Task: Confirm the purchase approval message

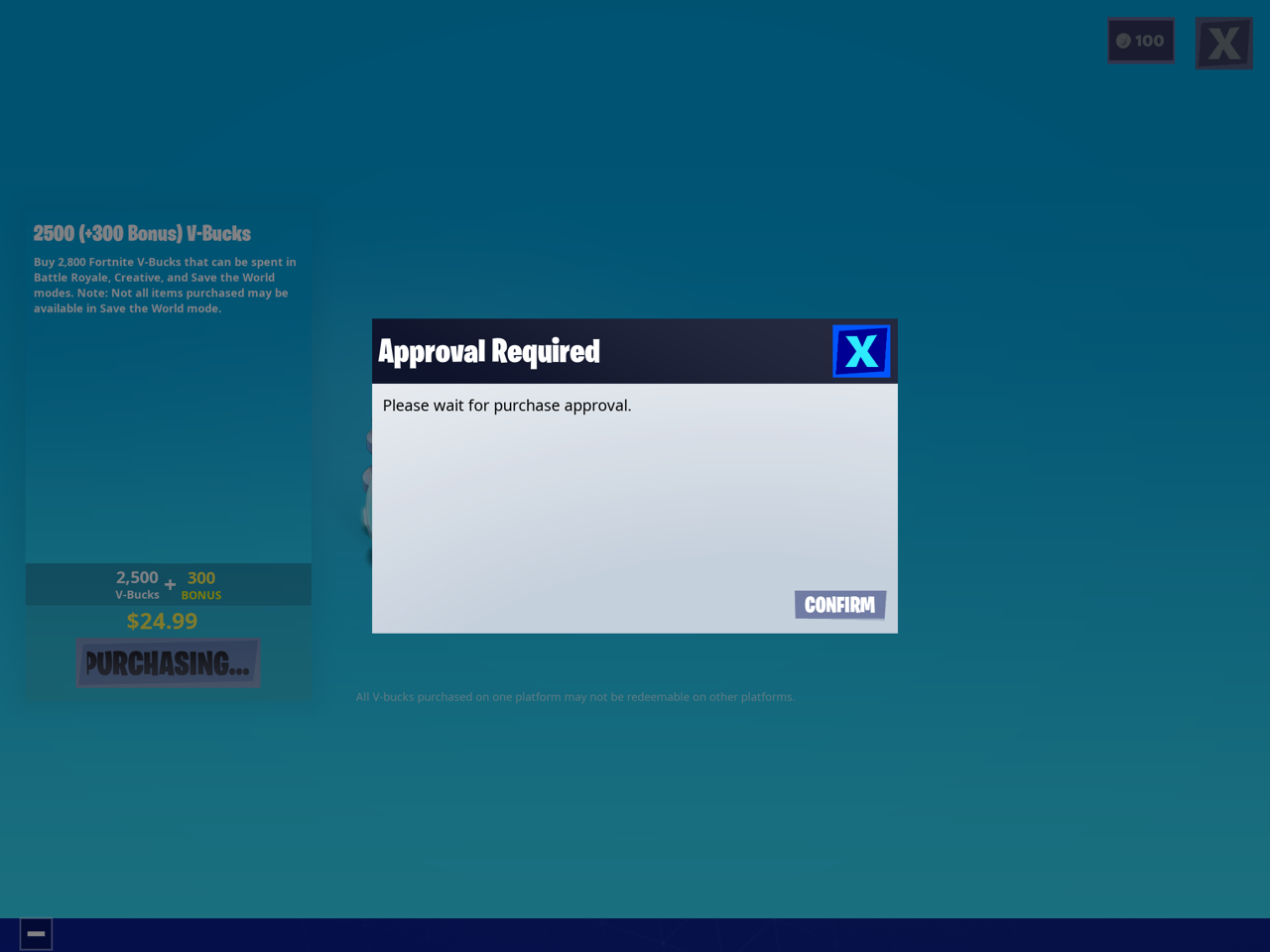Action: pos(840,605)
